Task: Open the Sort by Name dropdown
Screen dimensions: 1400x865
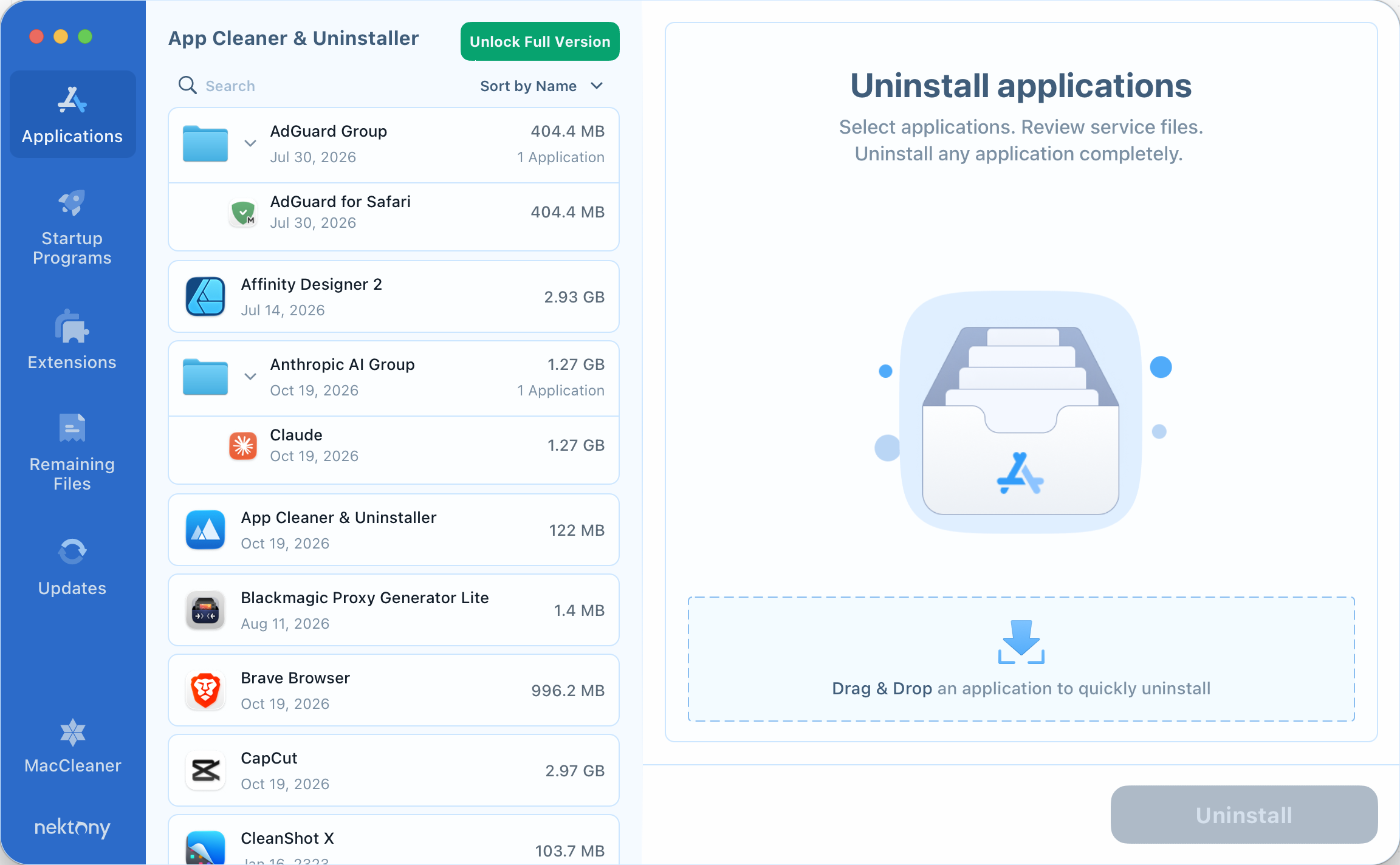Action: tap(541, 86)
